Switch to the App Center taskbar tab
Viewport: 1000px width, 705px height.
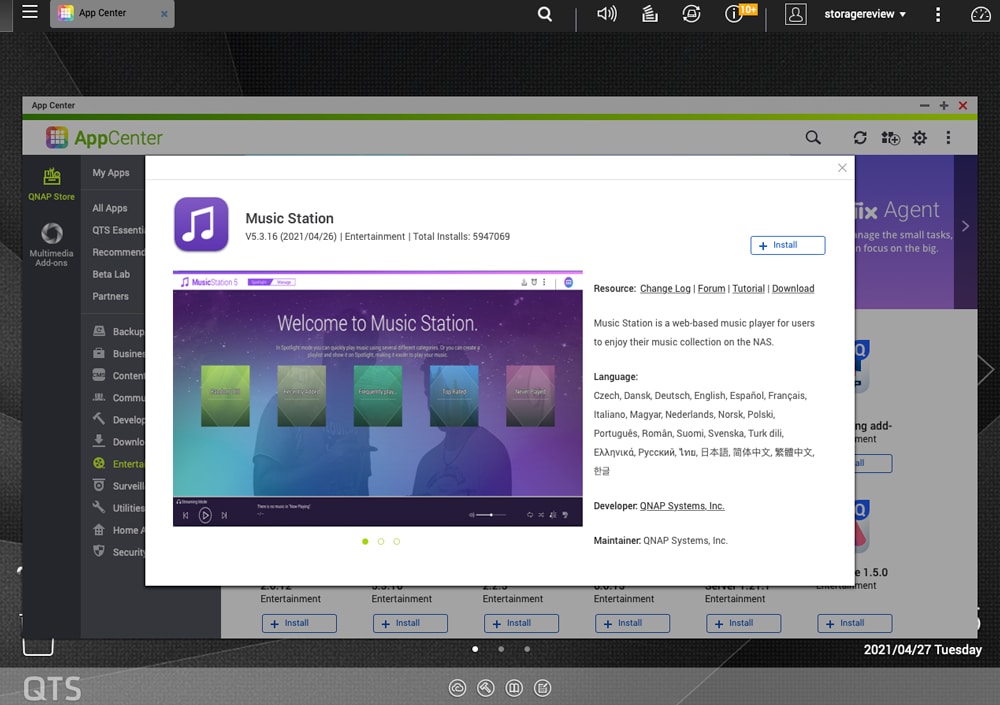tap(102, 13)
